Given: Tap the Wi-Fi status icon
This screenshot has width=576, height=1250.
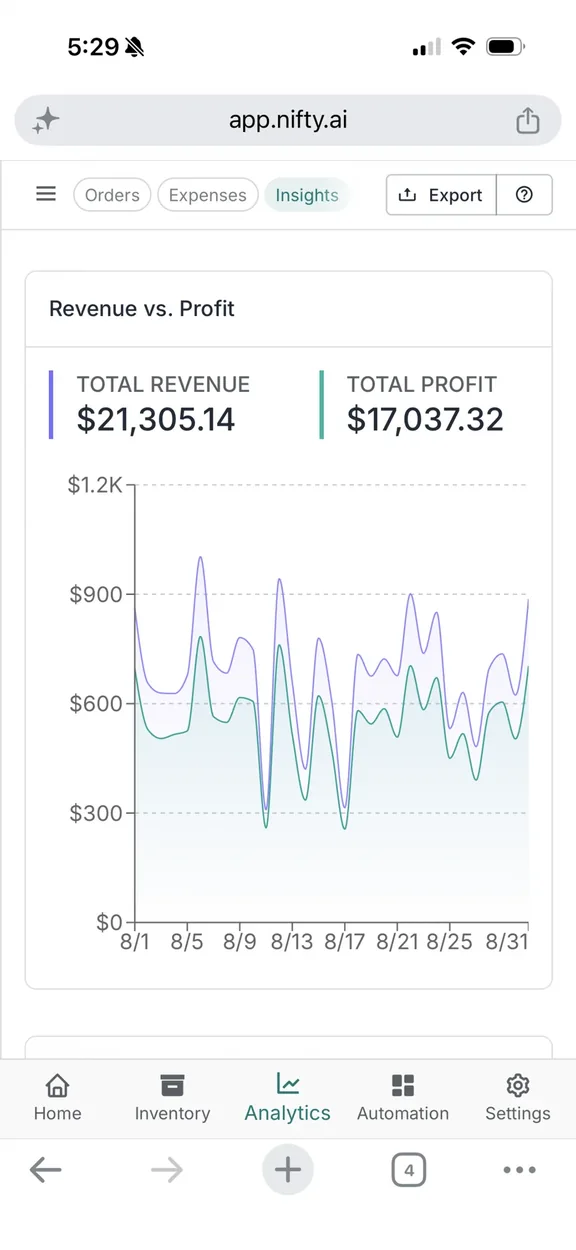Looking at the screenshot, I should [x=463, y=46].
